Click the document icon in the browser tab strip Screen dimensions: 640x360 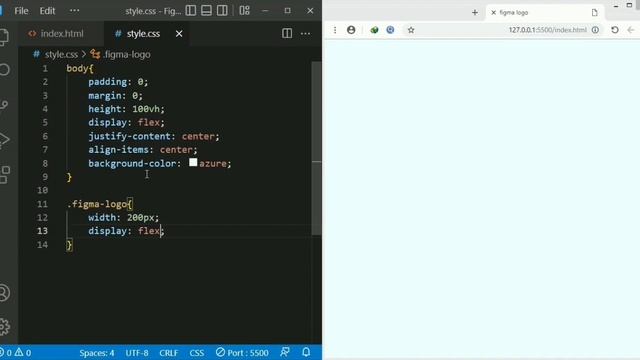(594, 13)
